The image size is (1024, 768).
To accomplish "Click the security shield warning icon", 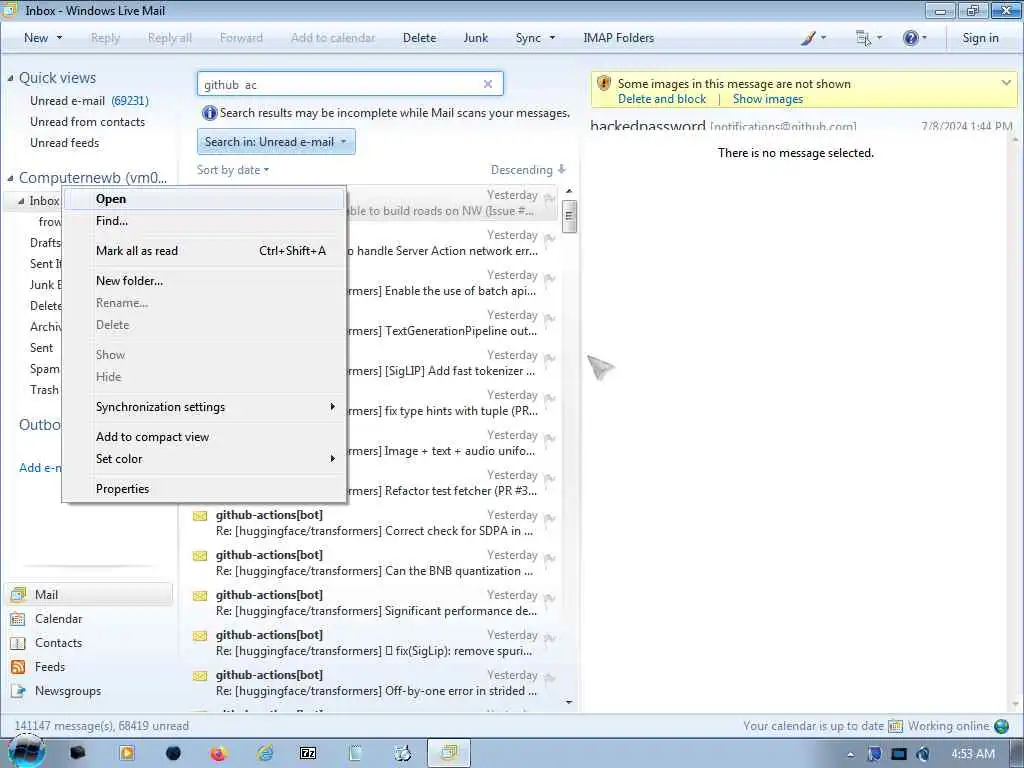I will pyautogui.click(x=604, y=84).
